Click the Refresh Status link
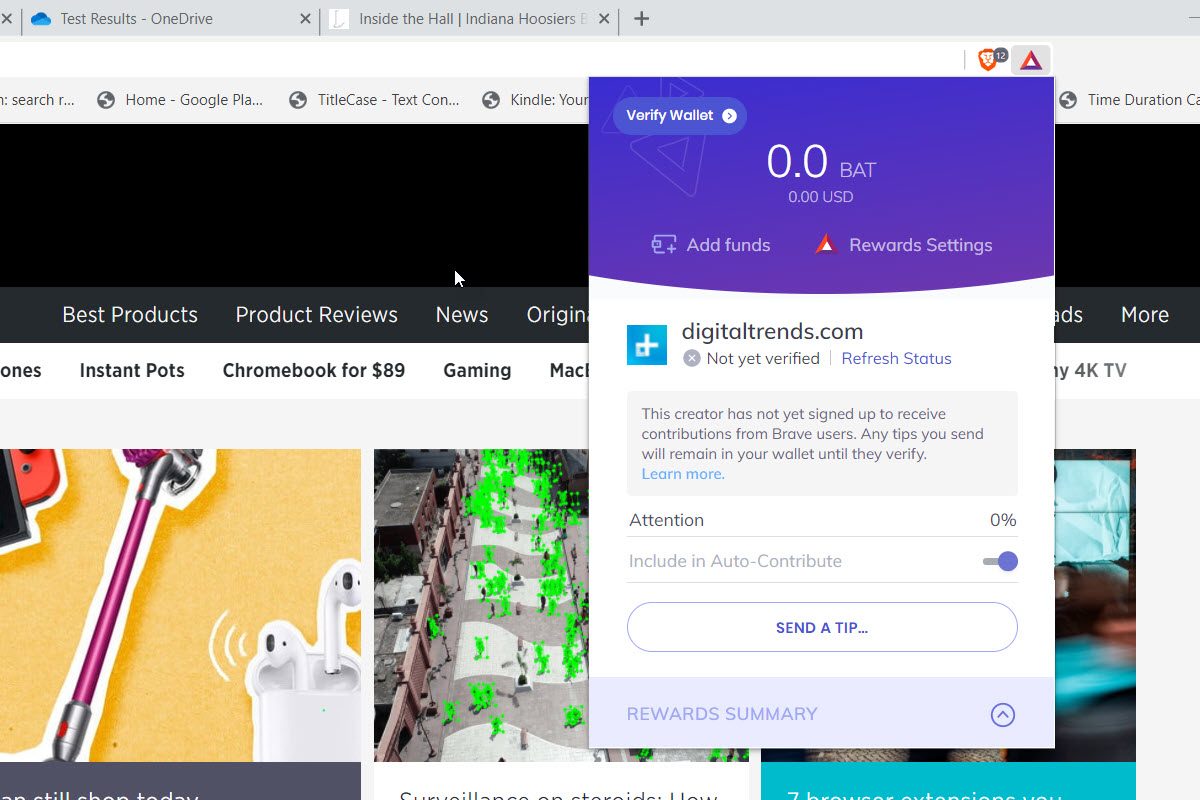 [896, 358]
